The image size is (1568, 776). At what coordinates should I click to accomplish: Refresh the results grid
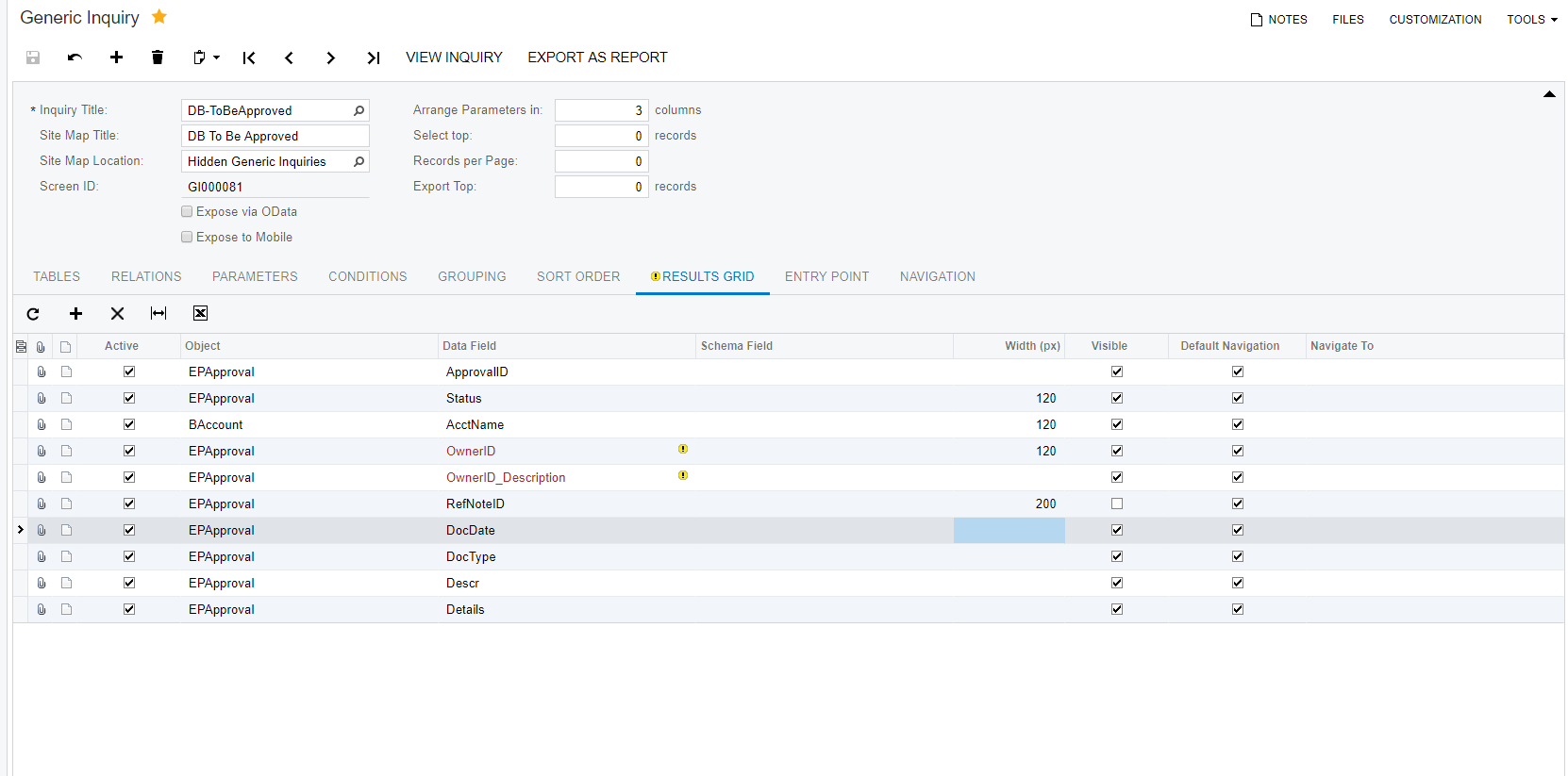pyautogui.click(x=33, y=314)
